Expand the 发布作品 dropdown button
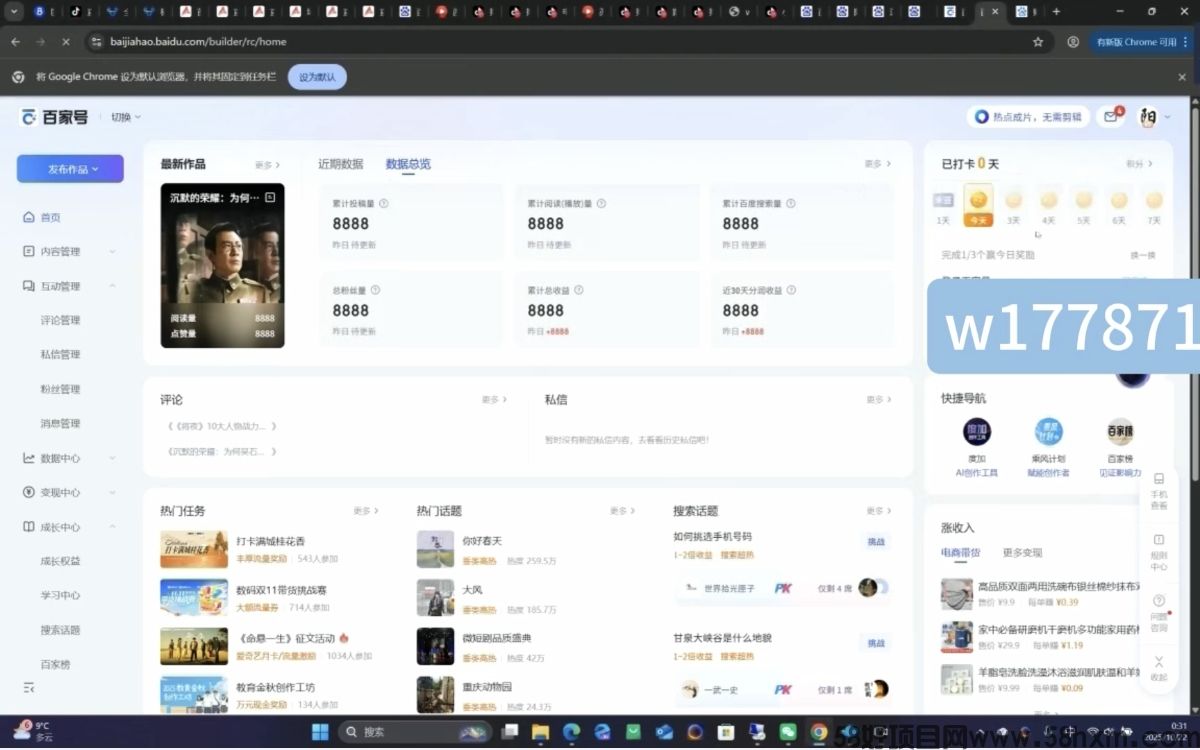Viewport: 1200px width, 750px height. pos(70,169)
